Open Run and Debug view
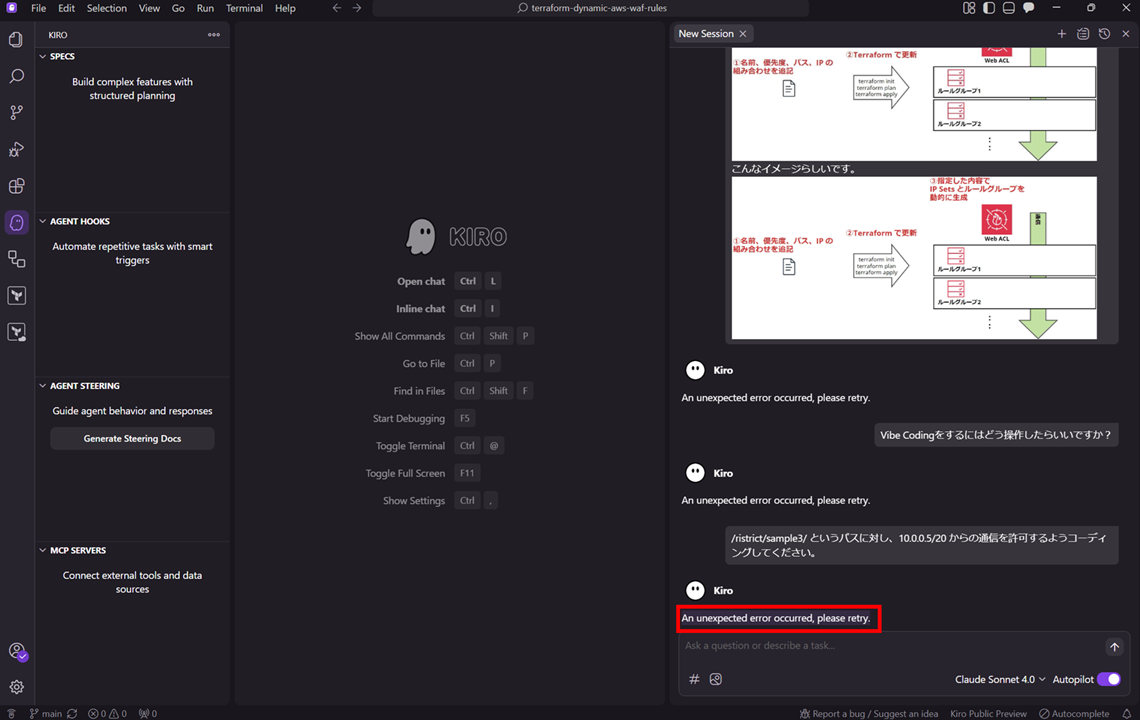 click(16, 149)
